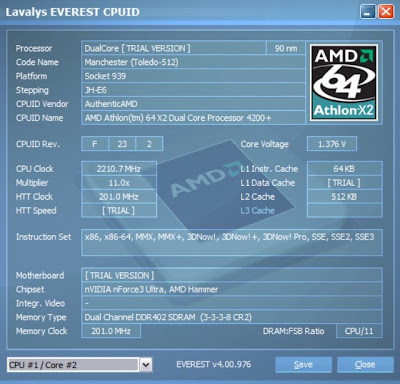The height and width of the screenshot is (384, 400).
Task: Click the '2210.7 MHz' CPU clock value
Action: click(x=119, y=169)
